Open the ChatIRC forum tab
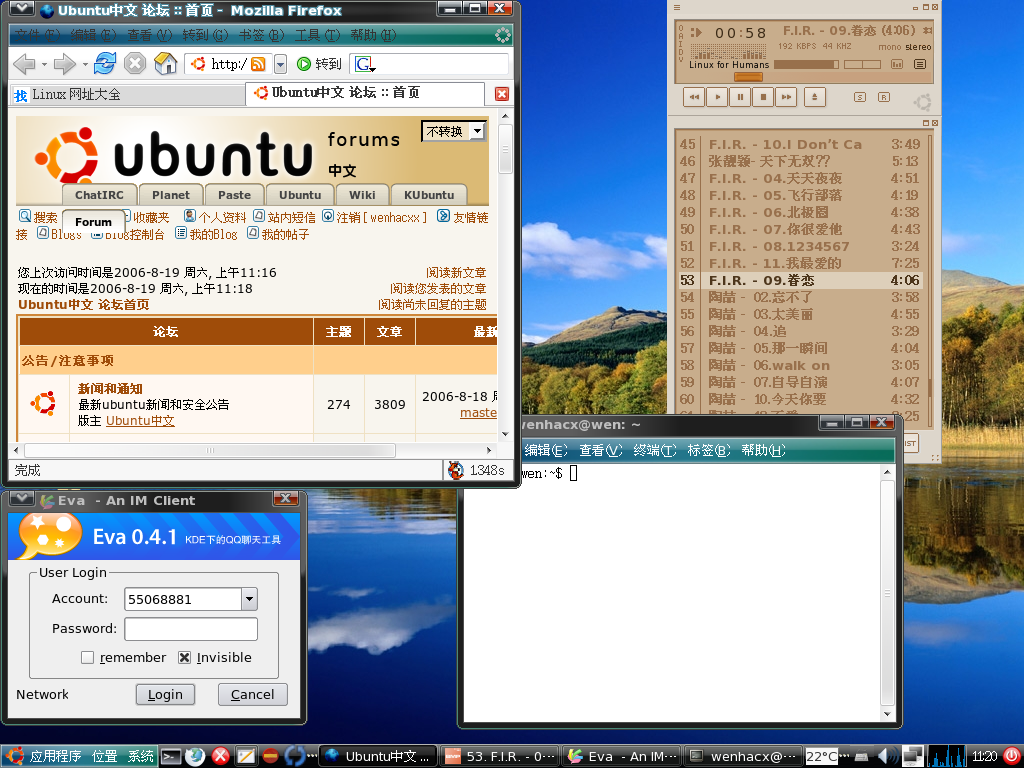The width and height of the screenshot is (1024, 768). (x=99, y=195)
